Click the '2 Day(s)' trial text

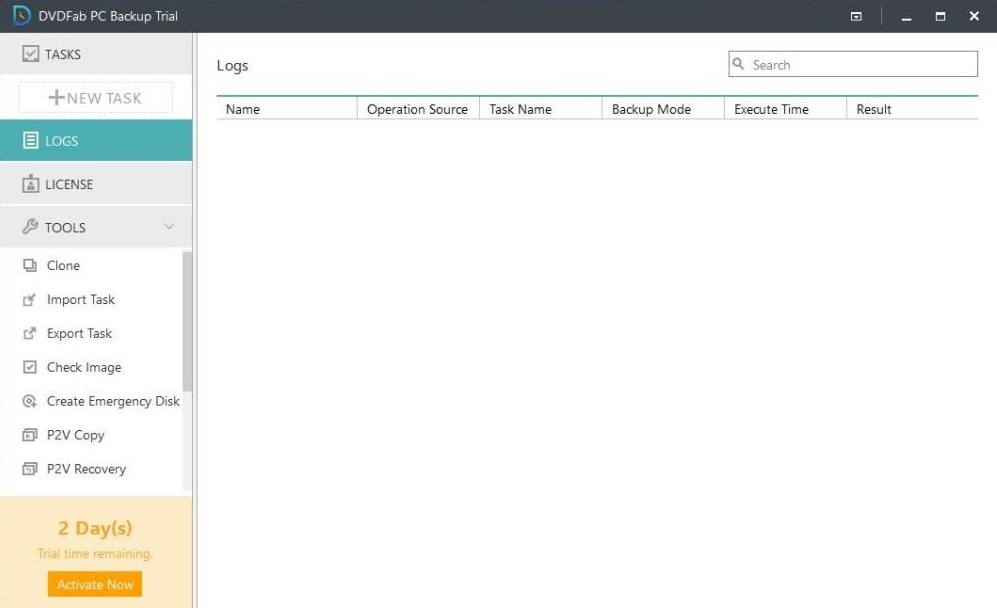click(x=95, y=528)
